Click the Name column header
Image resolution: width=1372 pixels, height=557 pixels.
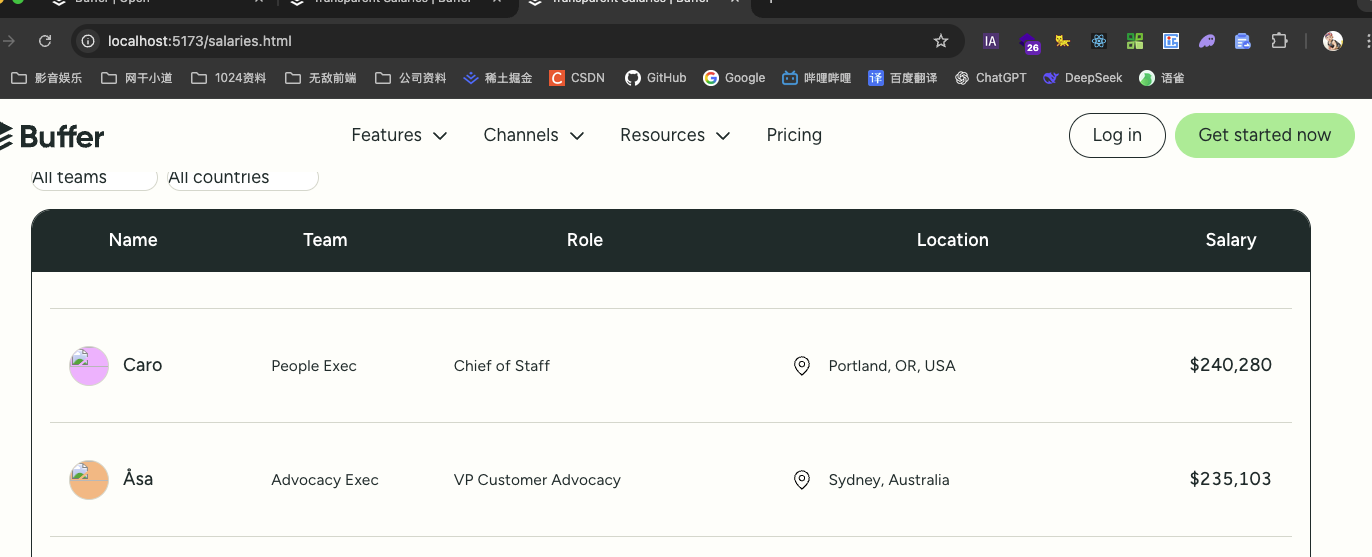point(133,240)
